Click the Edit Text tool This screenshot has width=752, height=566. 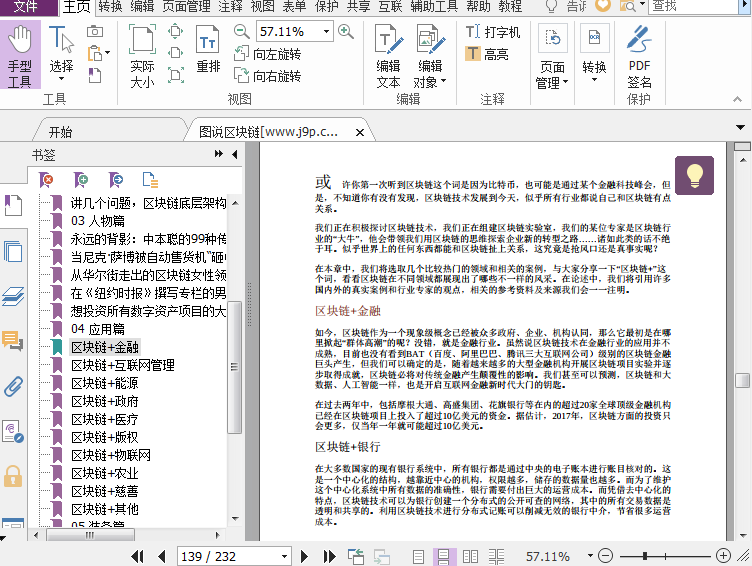(x=388, y=56)
